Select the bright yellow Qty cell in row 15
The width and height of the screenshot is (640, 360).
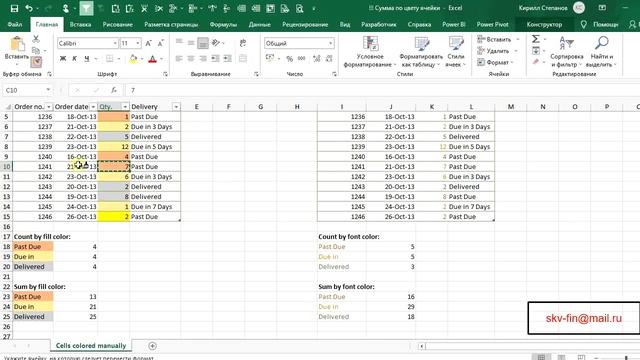point(113,217)
